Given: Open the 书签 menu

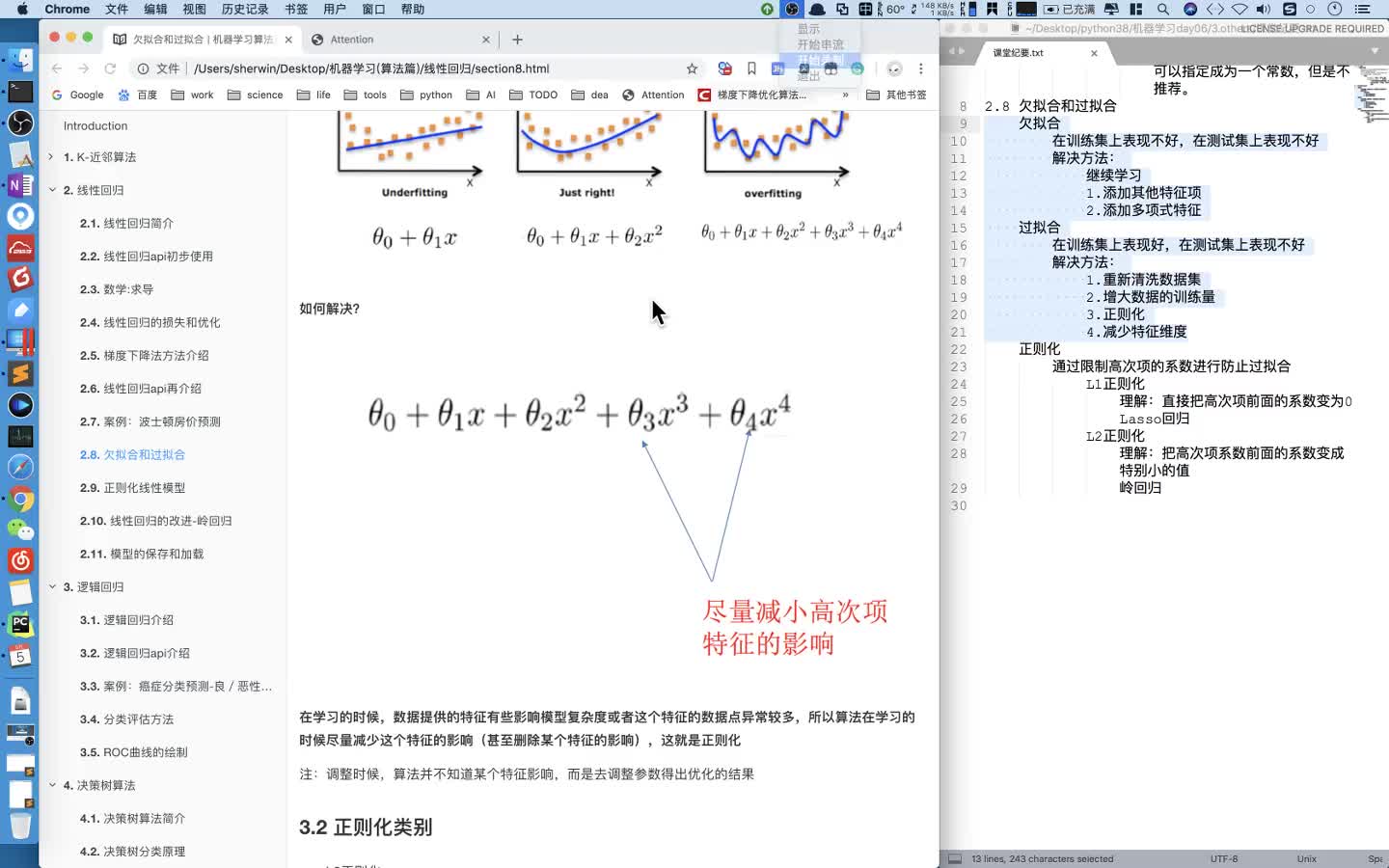Looking at the screenshot, I should coord(296,9).
